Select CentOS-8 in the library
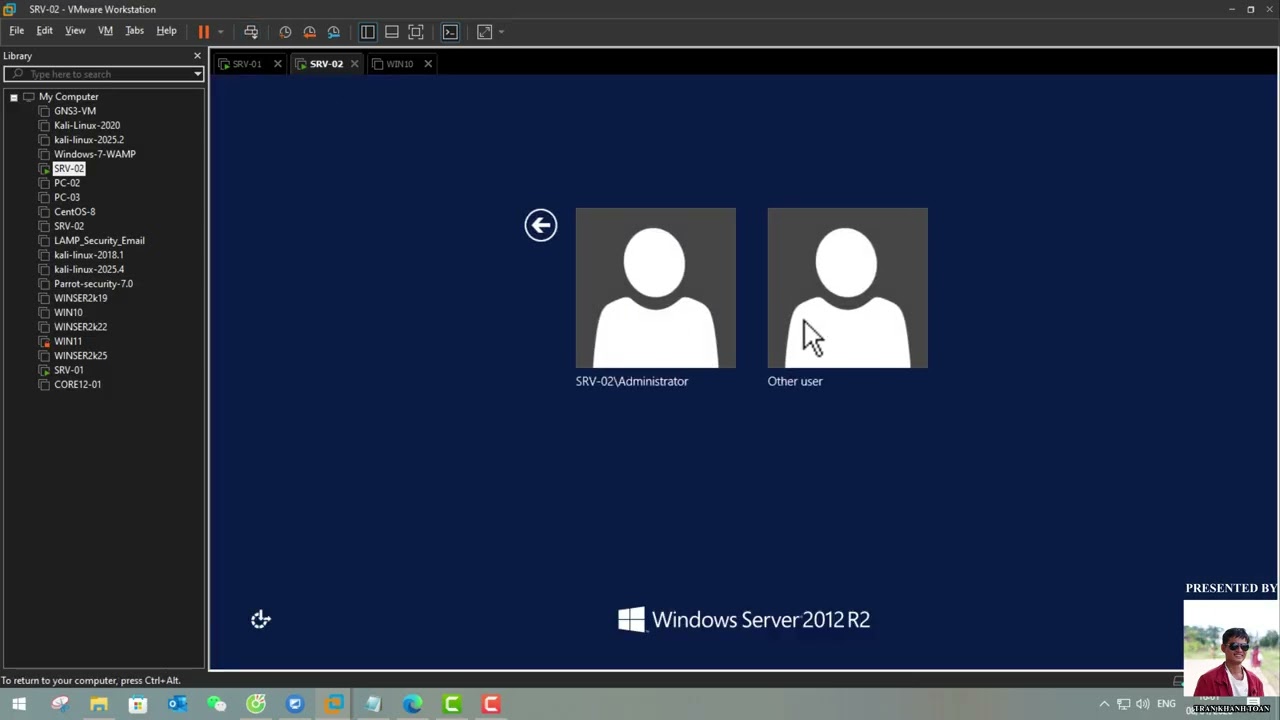 [x=75, y=212]
